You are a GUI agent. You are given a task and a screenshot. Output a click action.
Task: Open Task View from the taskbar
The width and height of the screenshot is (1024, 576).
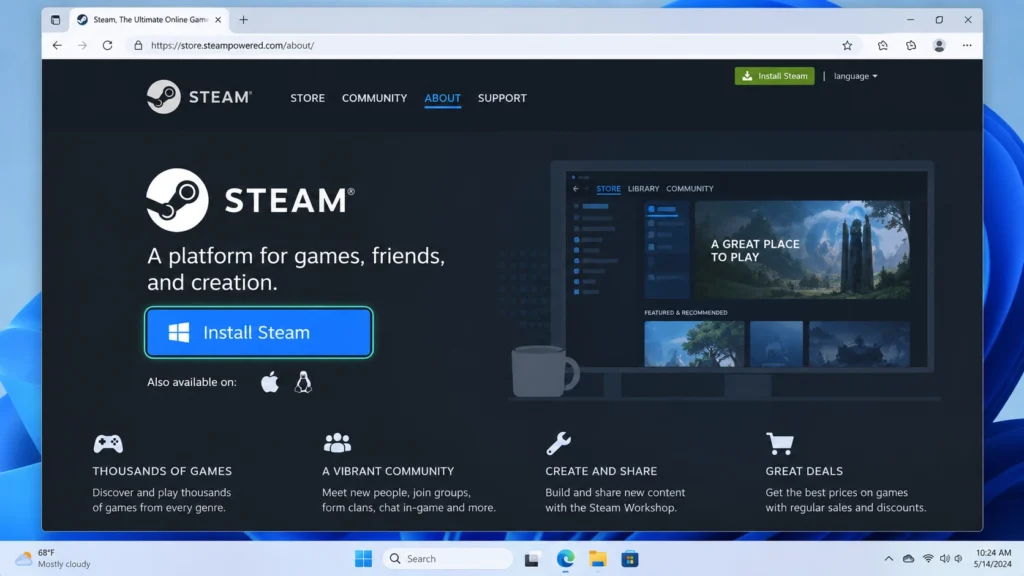532,559
